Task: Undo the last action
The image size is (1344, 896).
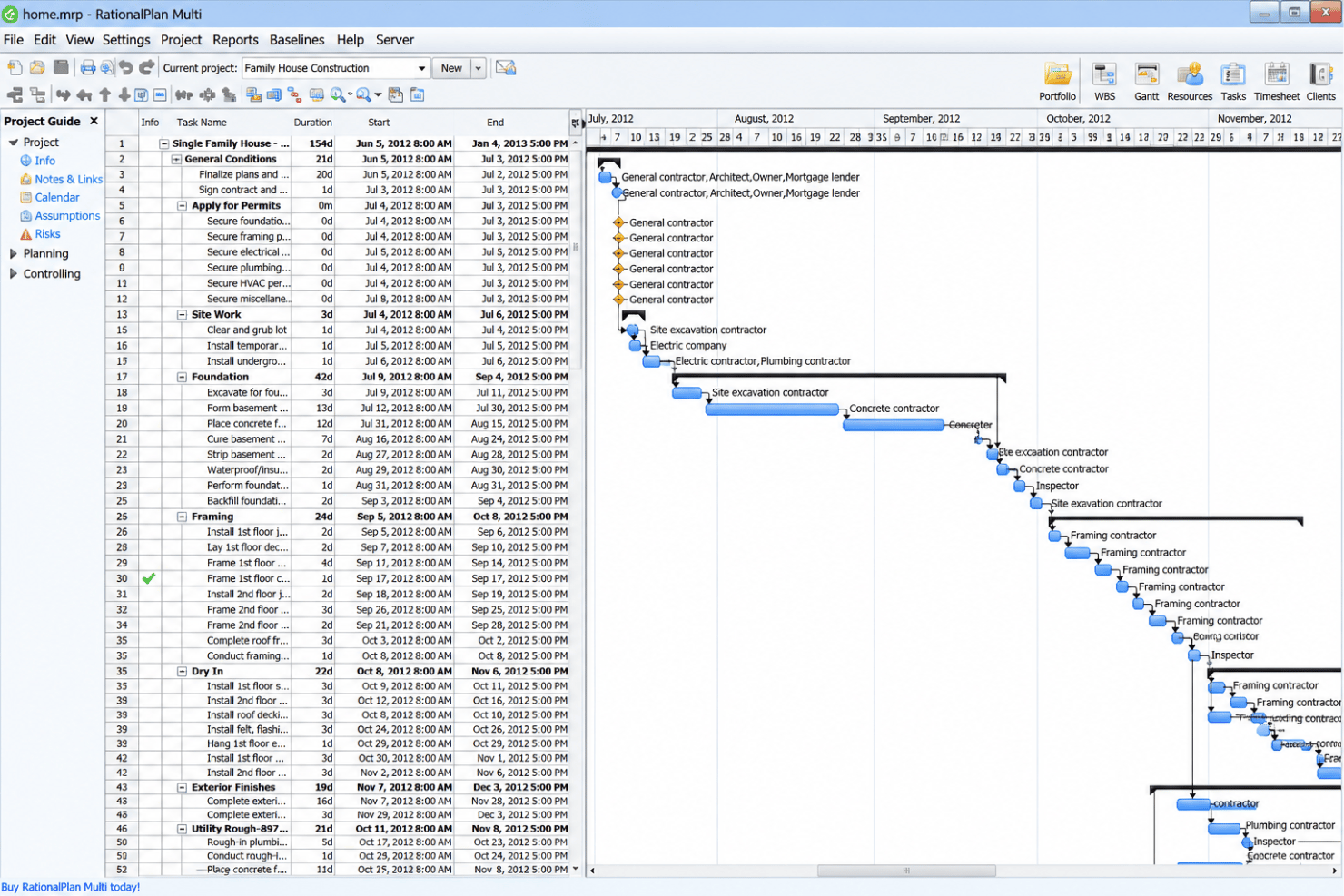Action: pyautogui.click(x=125, y=68)
